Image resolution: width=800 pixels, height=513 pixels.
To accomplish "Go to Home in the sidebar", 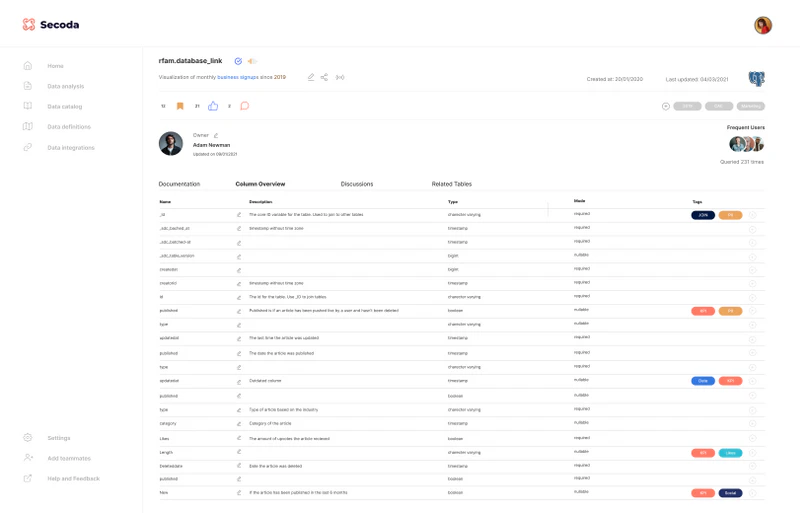I will [x=55, y=66].
